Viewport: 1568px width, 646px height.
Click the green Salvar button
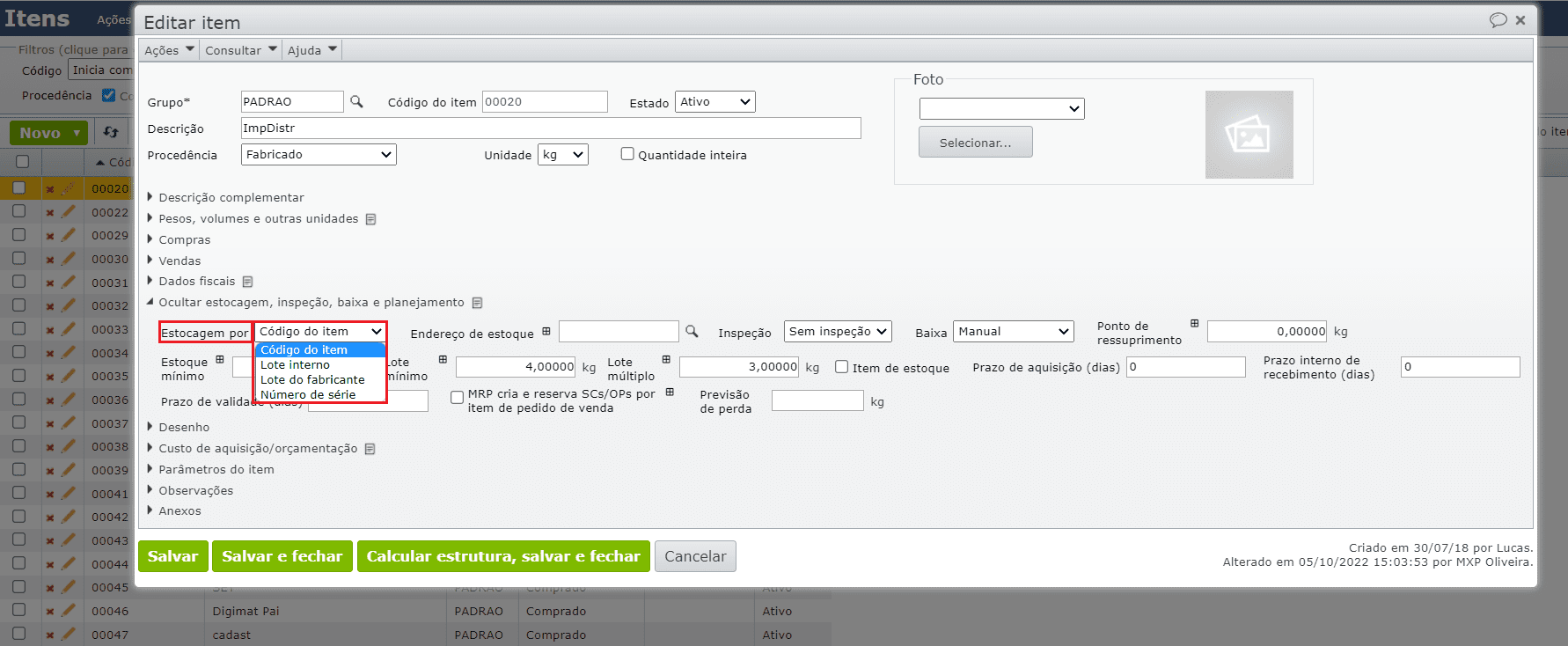173,556
